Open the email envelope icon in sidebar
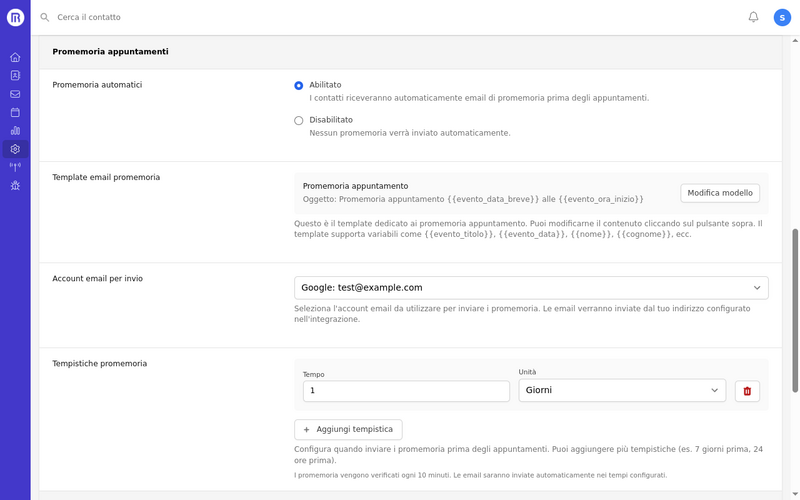The height and width of the screenshot is (500, 800). (x=15, y=94)
